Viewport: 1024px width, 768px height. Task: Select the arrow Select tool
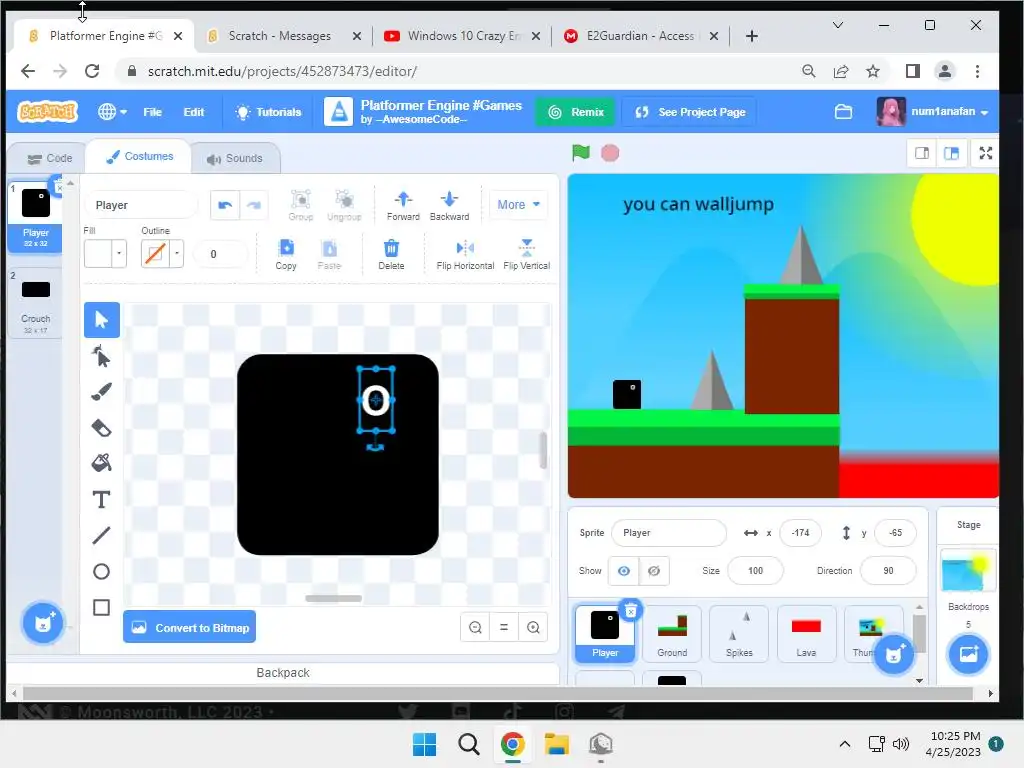coord(101,320)
